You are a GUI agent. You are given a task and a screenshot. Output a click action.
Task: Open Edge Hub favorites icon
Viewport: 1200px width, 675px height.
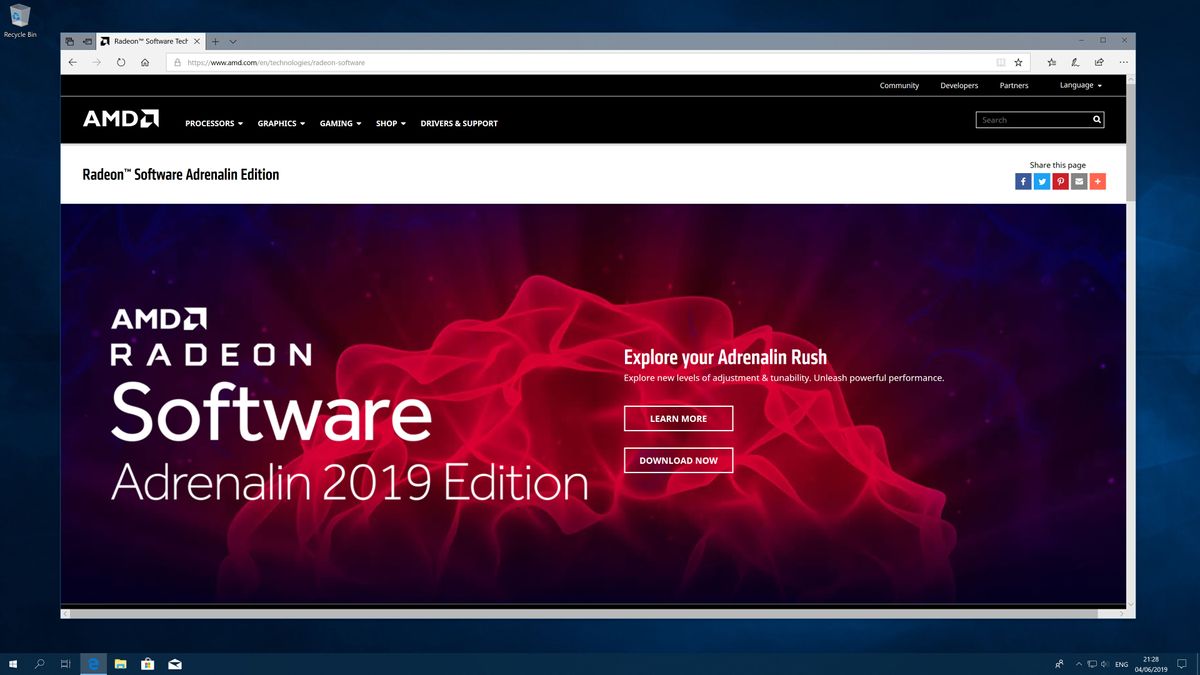[x=1051, y=62]
